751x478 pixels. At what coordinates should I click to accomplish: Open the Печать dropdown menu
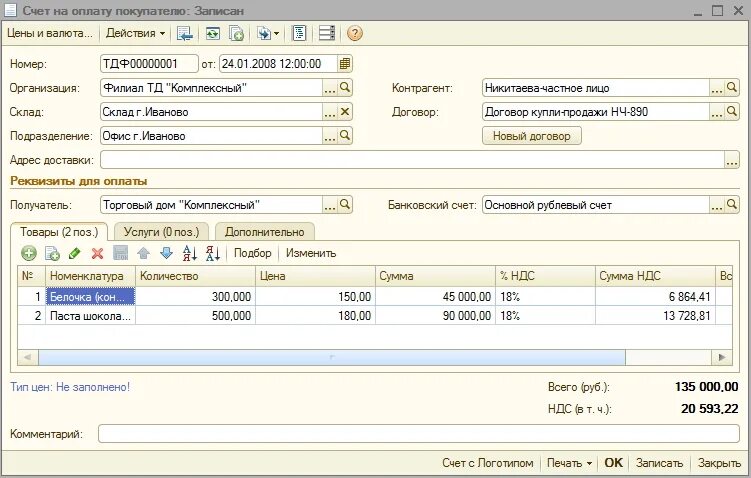click(569, 463)
